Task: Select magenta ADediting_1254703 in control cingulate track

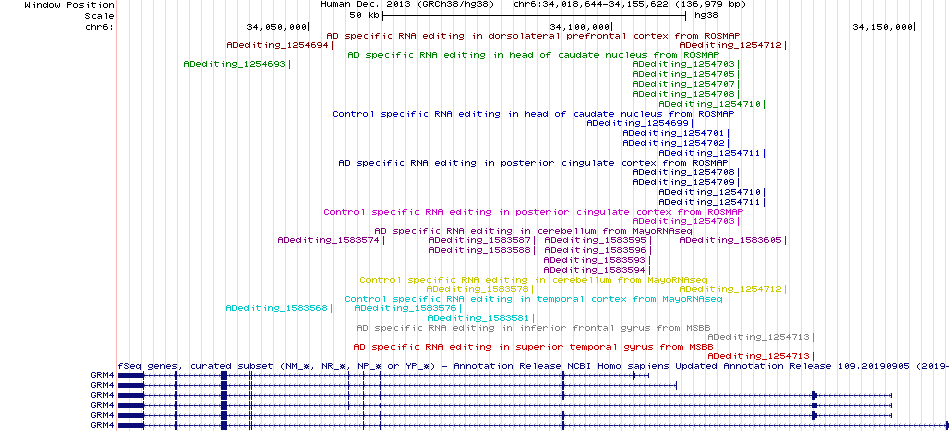Action: point(686,222)
